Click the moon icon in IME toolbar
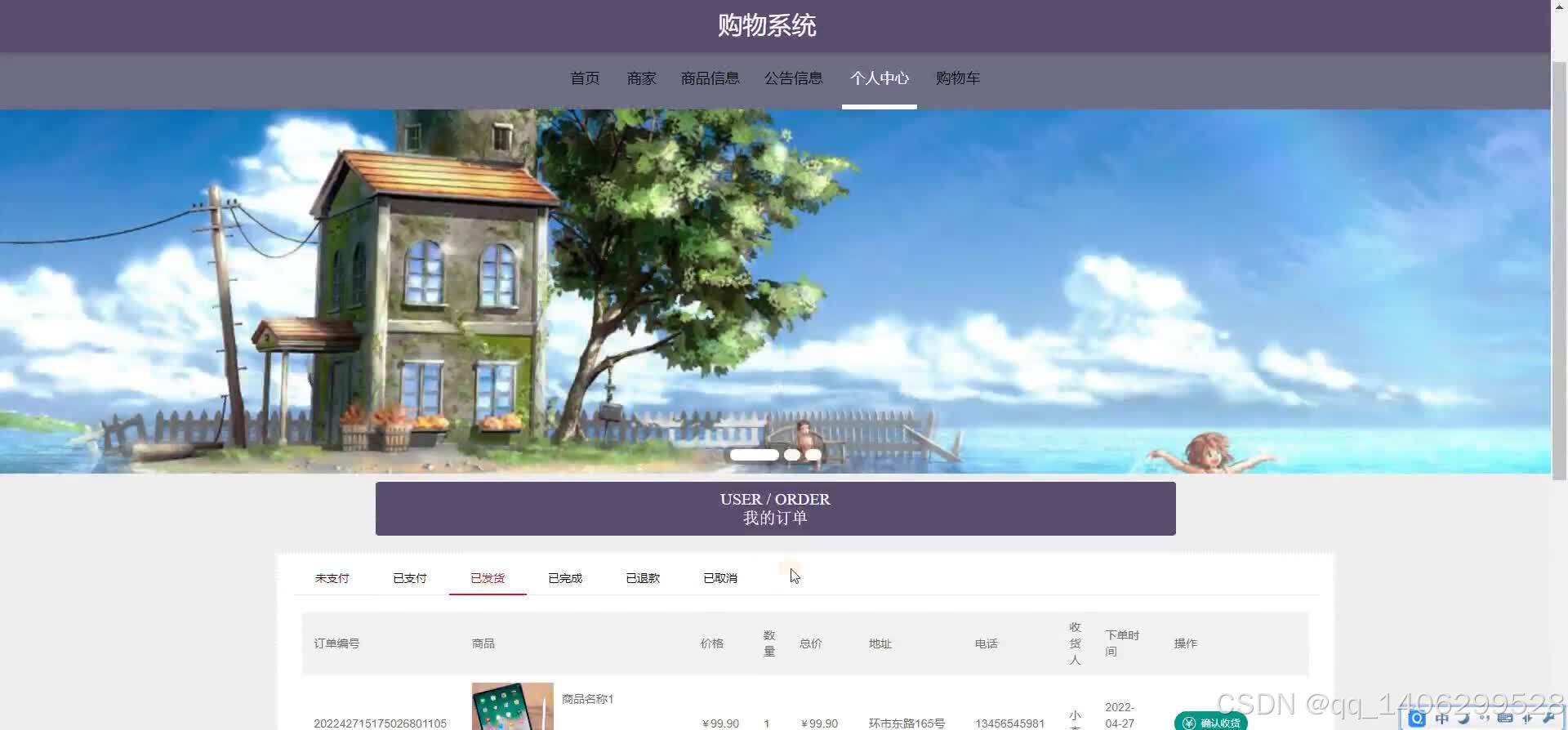 coord(1463,719)
